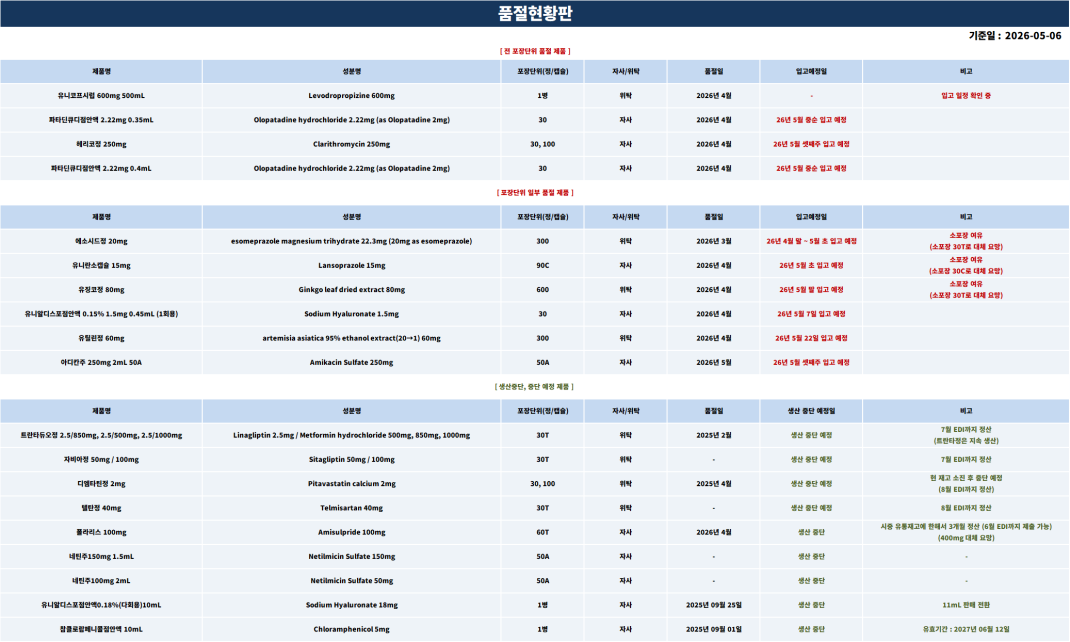Viewport: 1070px width, 642px height.
Task: Click the esomeprazole magnesium trihydrate ingredient cell
Action: (x=351, y=242)
